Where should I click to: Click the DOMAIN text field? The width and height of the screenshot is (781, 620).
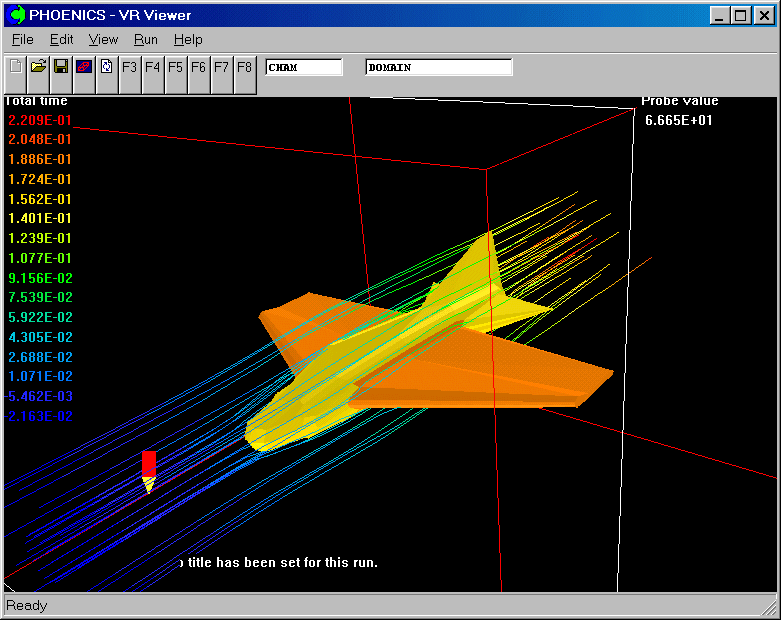pyautogui.click(x=439, y=67)
